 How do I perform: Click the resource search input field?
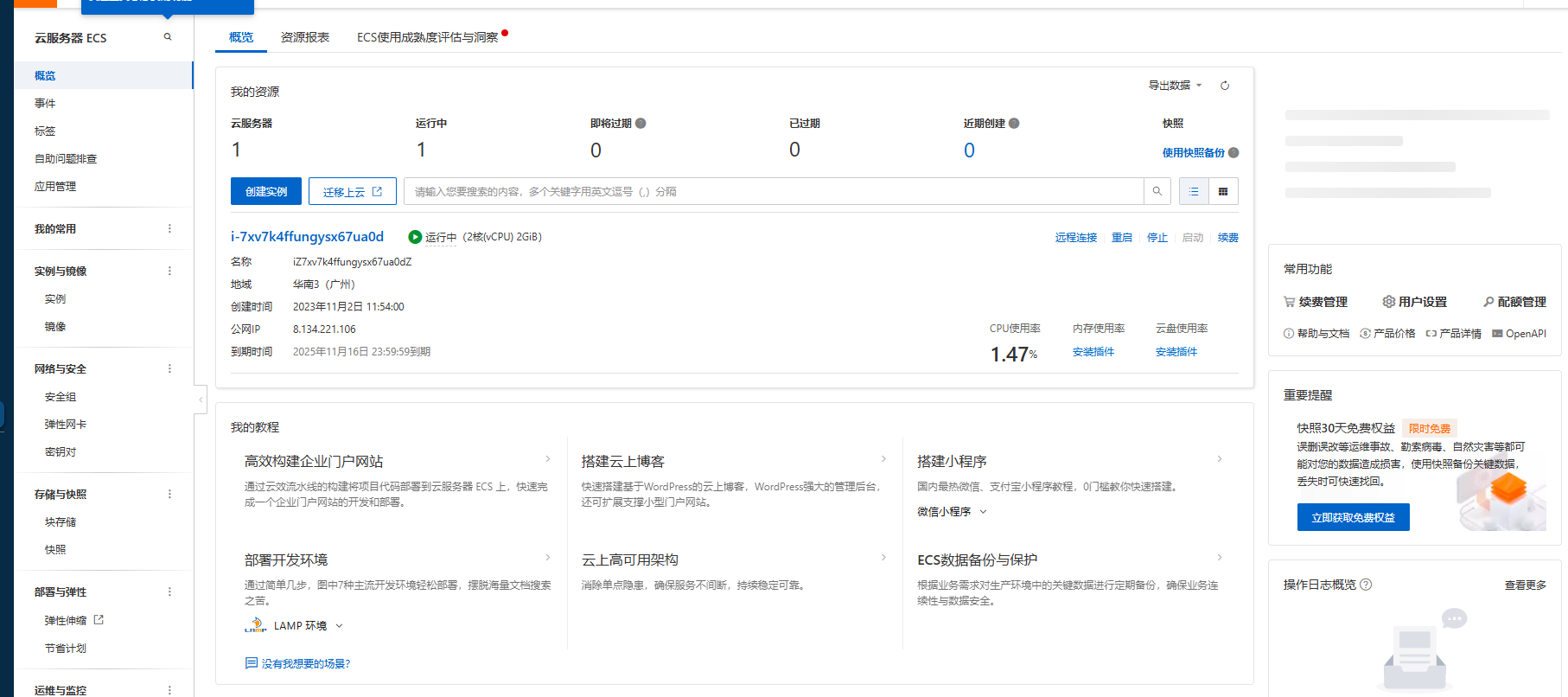coord(774,191)
